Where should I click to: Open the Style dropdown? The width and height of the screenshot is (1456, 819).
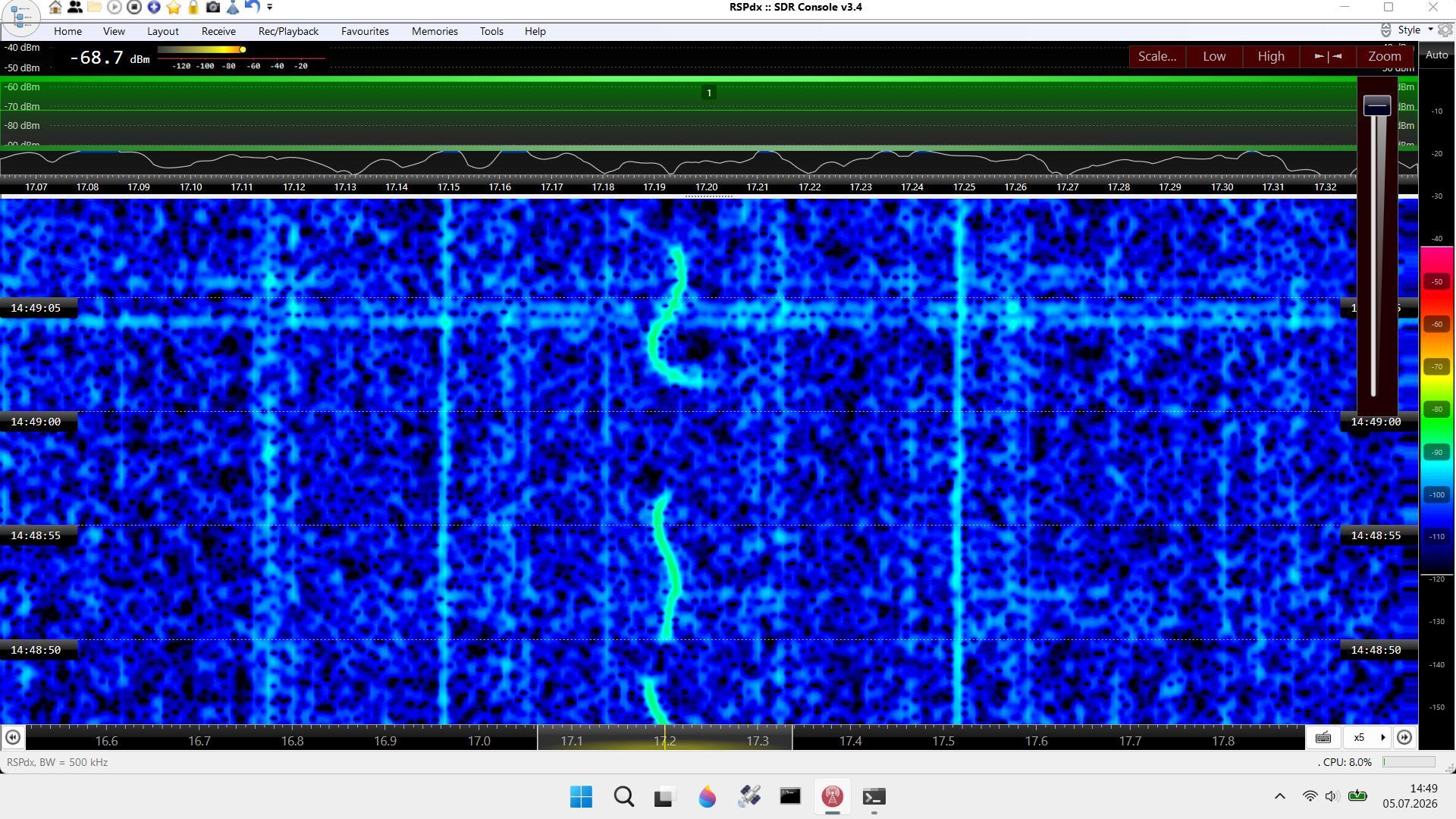tap(1415, 30)
